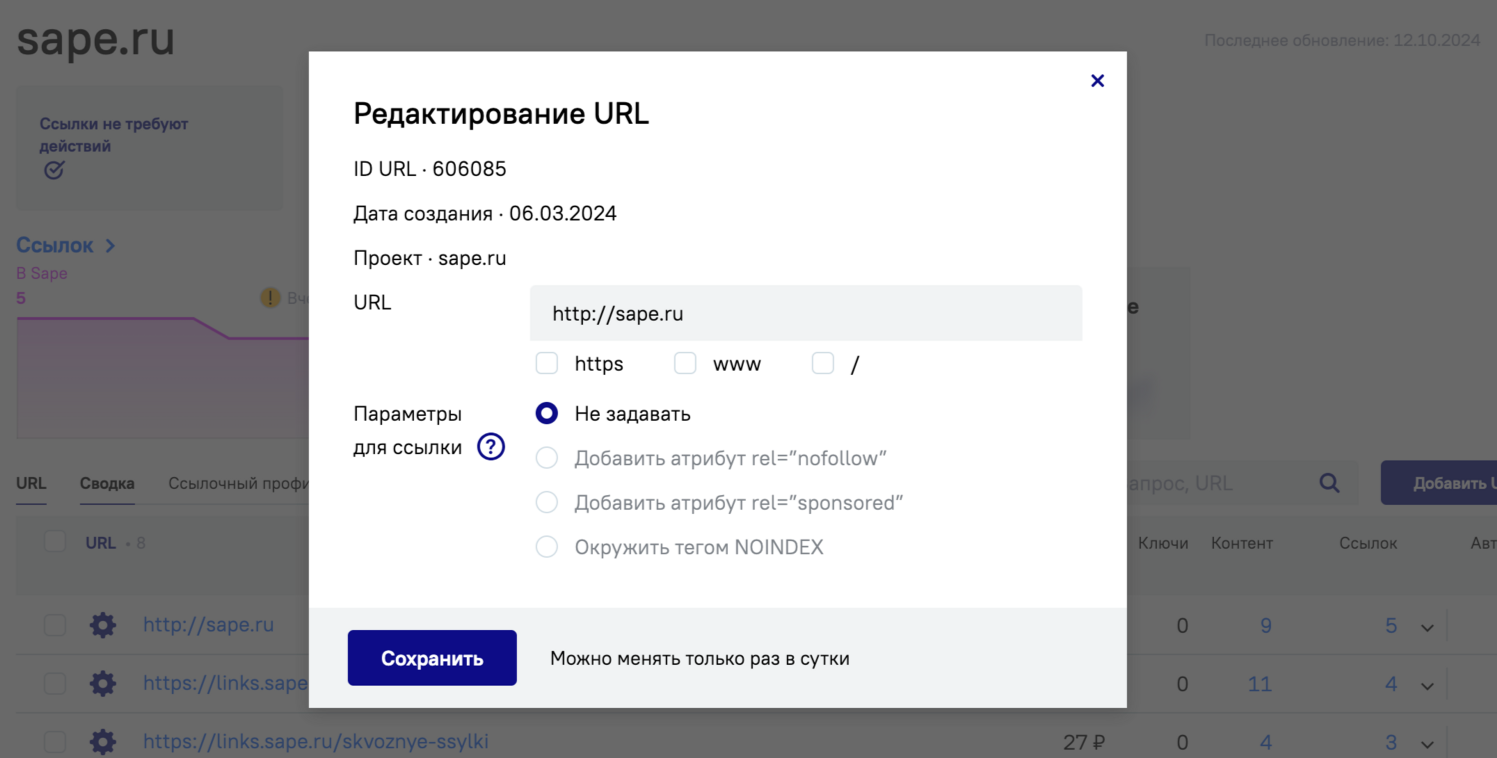The image size is (1497, 758).
Task: Open settings gear for http://sape.ru row
Action: (103, 626)
